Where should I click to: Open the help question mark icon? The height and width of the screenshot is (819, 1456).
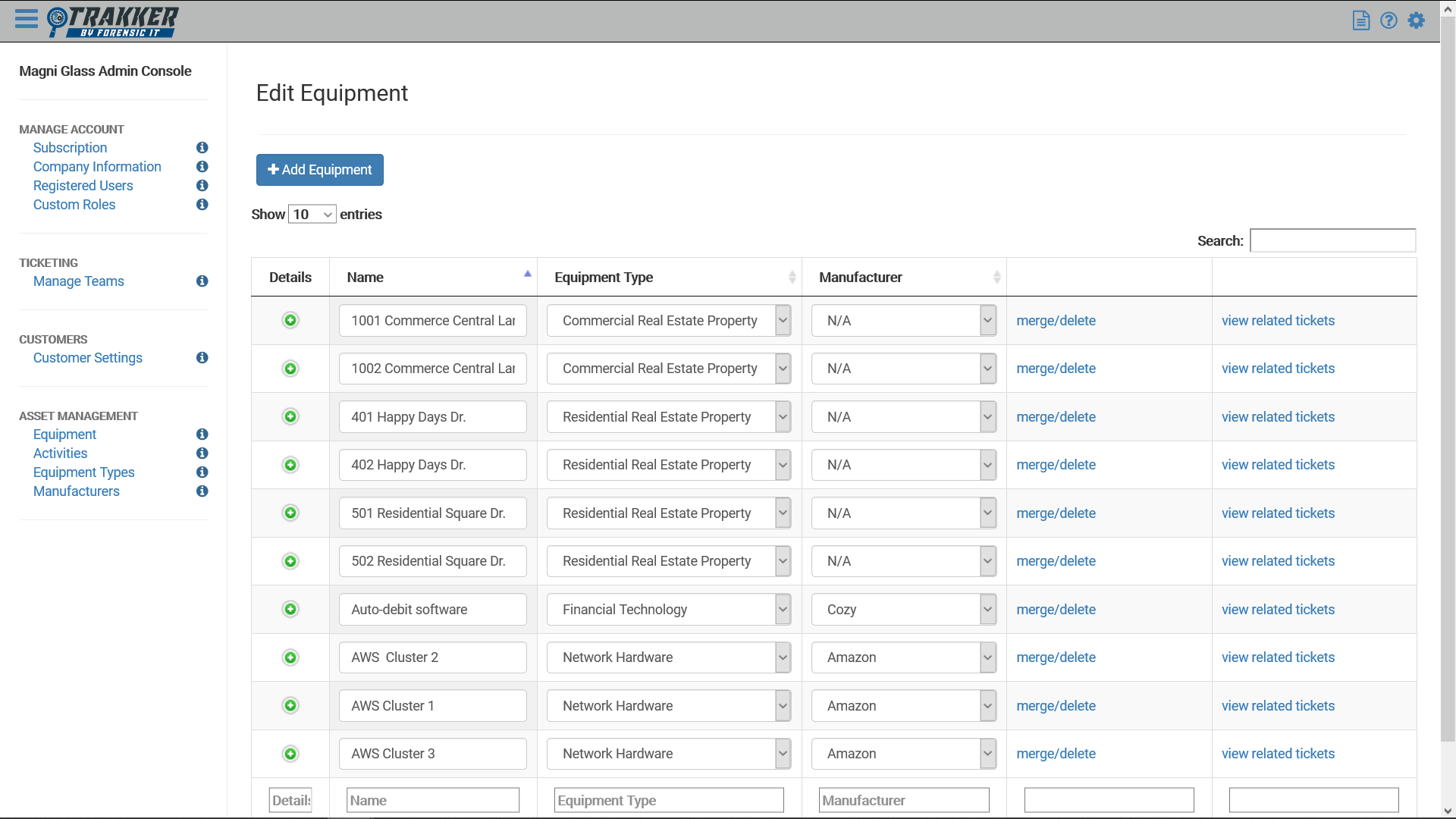coord(1389,20)
